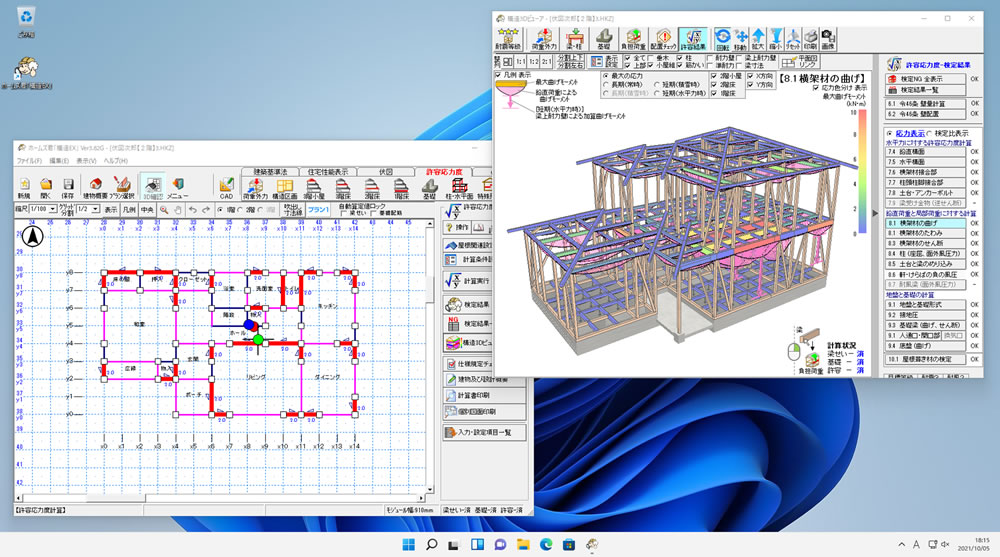
Task: Click 検定結果一覧 button in viewer panel
Action: coord(925,90)
